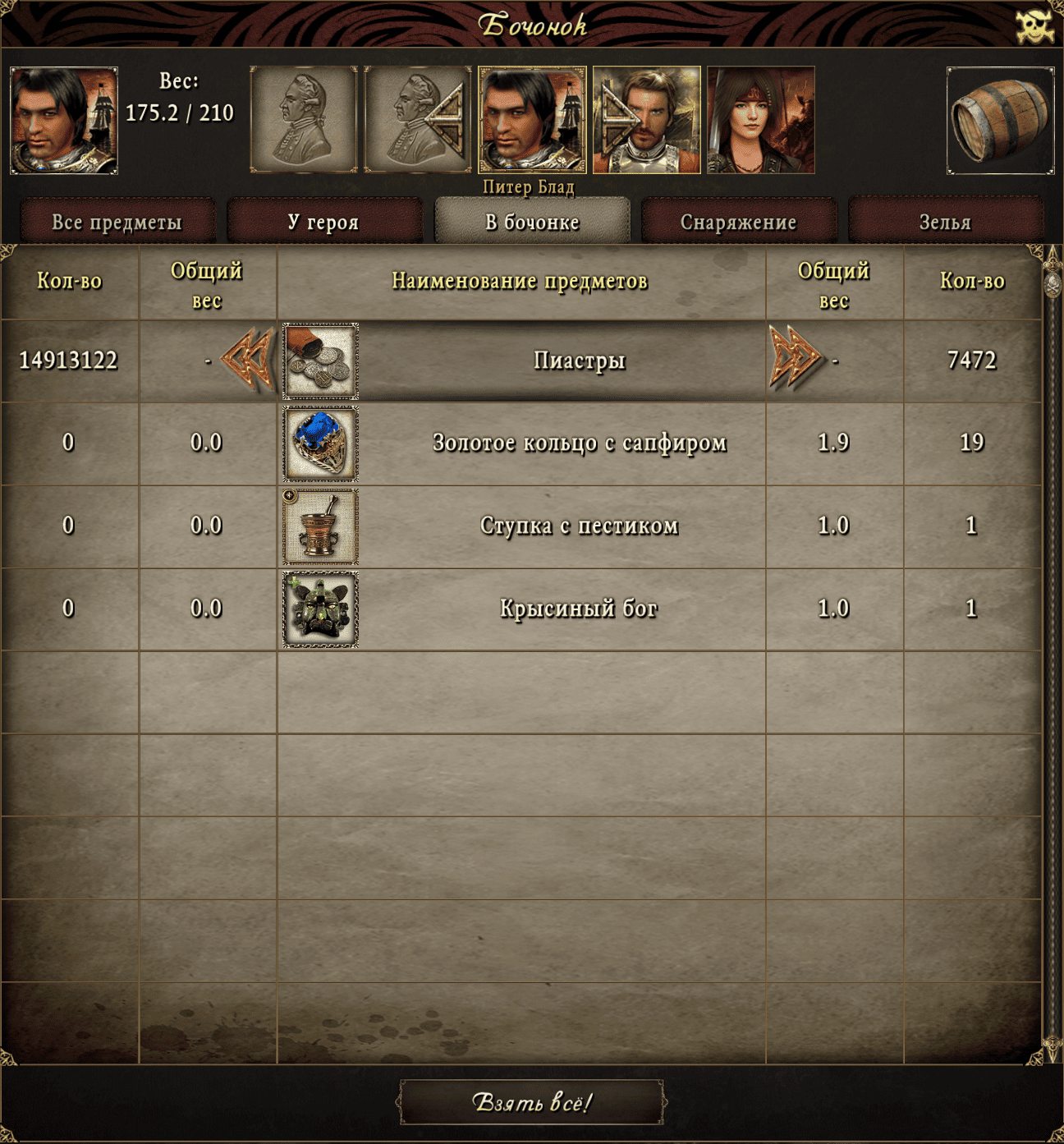The height and width of the screenshot is (1144, 1064).
Task: Switch to the У героя tab
Action: pos(324,222)
